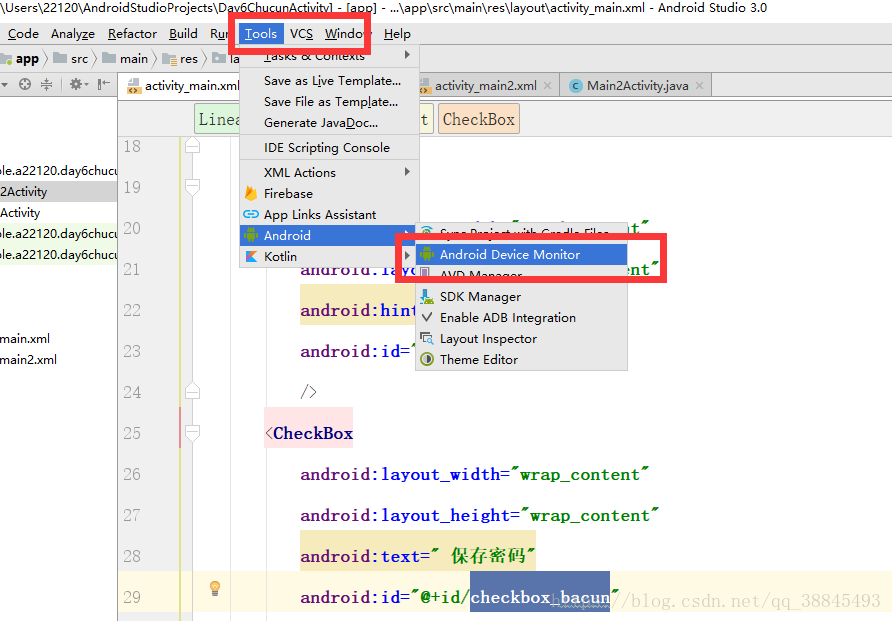Image resolution: width=892 pixels, height=621 pixels.
Task: Click line number 22 in gutter
Action: 132,310
